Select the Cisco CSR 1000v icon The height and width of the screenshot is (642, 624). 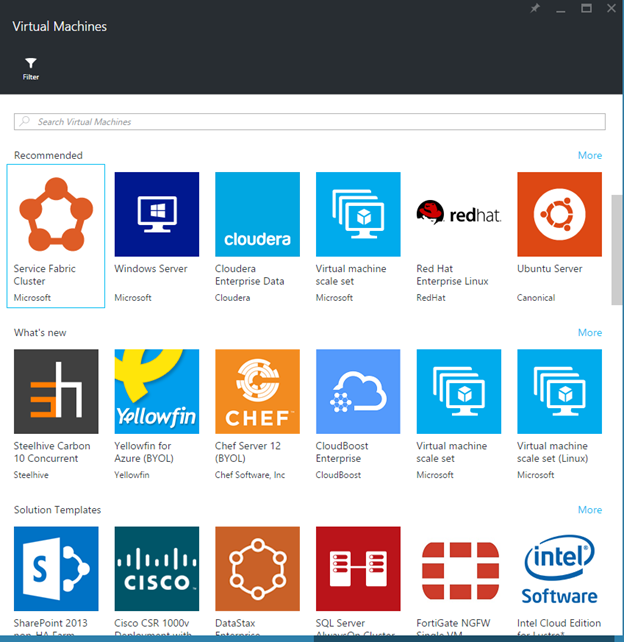click(x=157, y=569)
